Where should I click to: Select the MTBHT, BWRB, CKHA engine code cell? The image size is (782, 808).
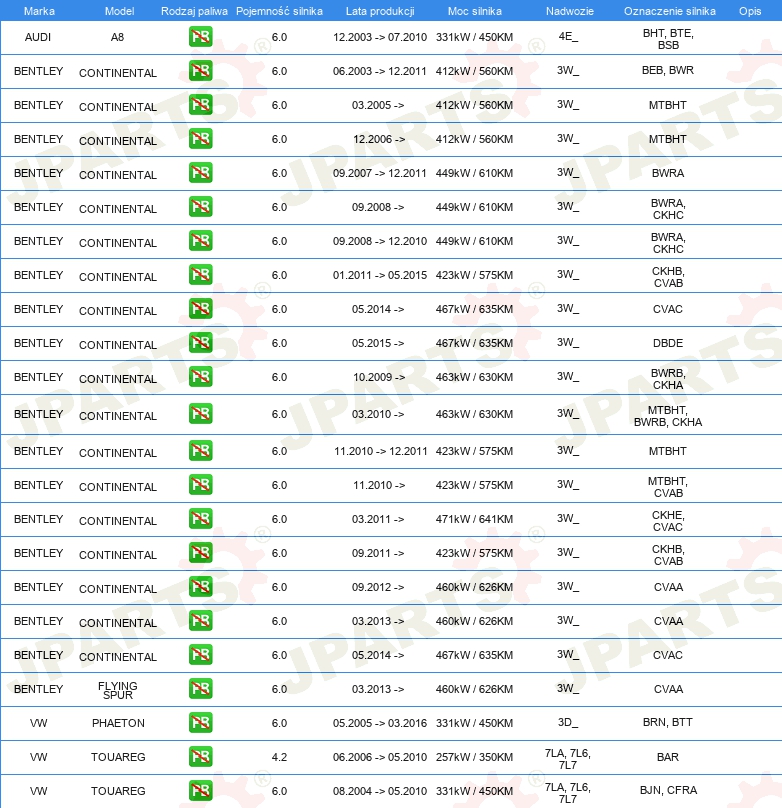coord(668,416)
